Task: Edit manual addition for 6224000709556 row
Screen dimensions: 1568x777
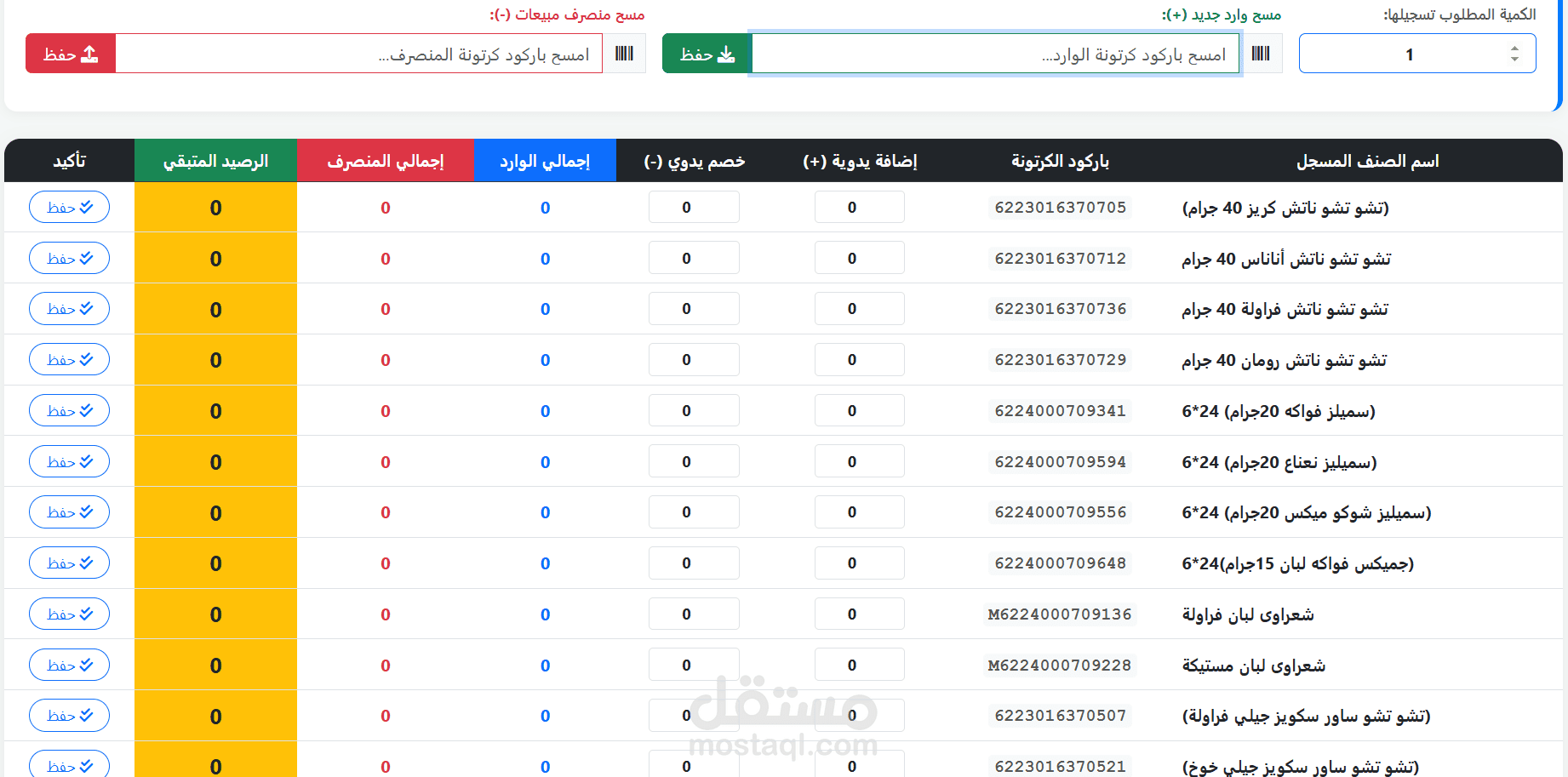Action: (x=859, y=512)
